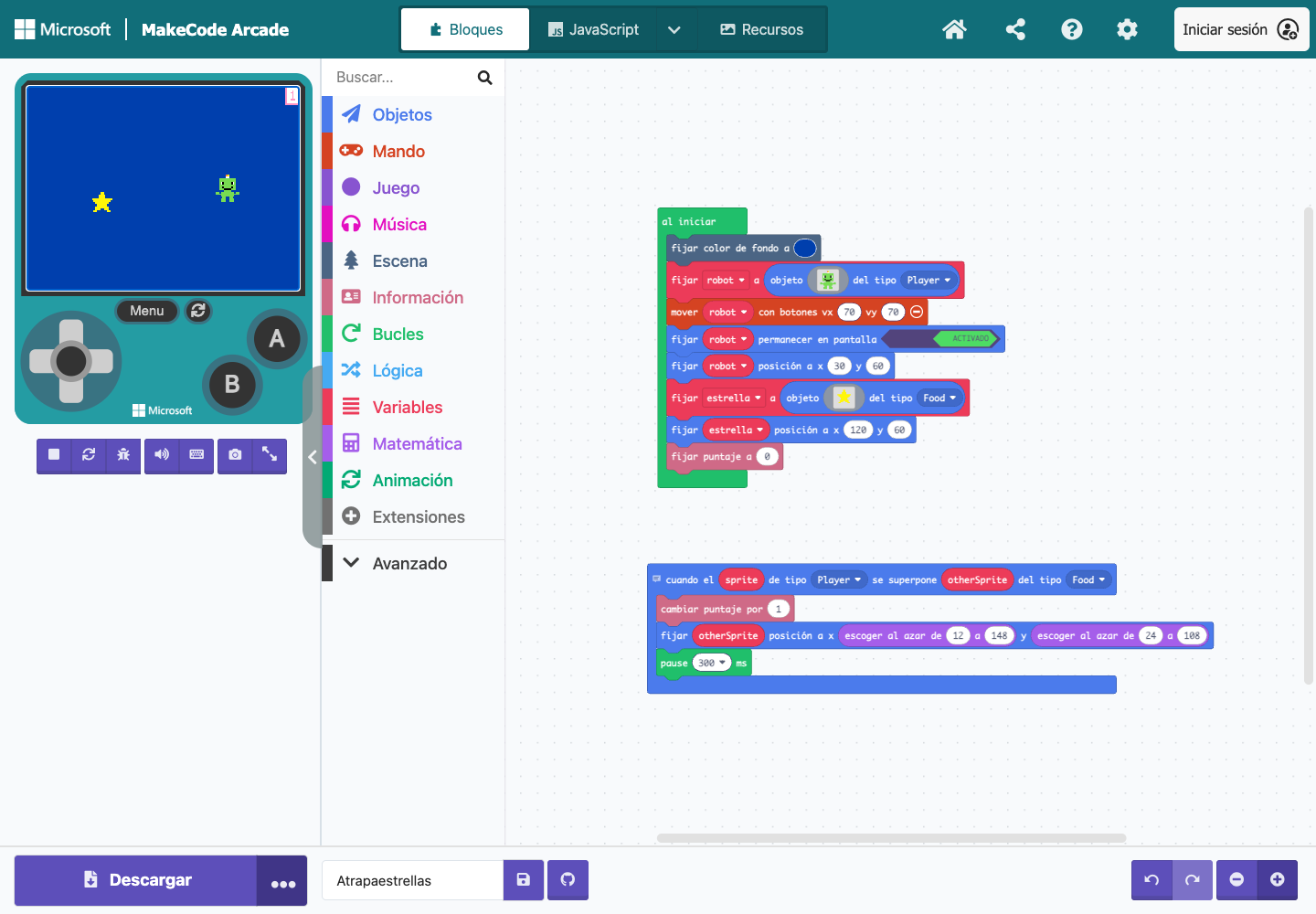Open the pause 300 ms dropdown

(712, 663)
